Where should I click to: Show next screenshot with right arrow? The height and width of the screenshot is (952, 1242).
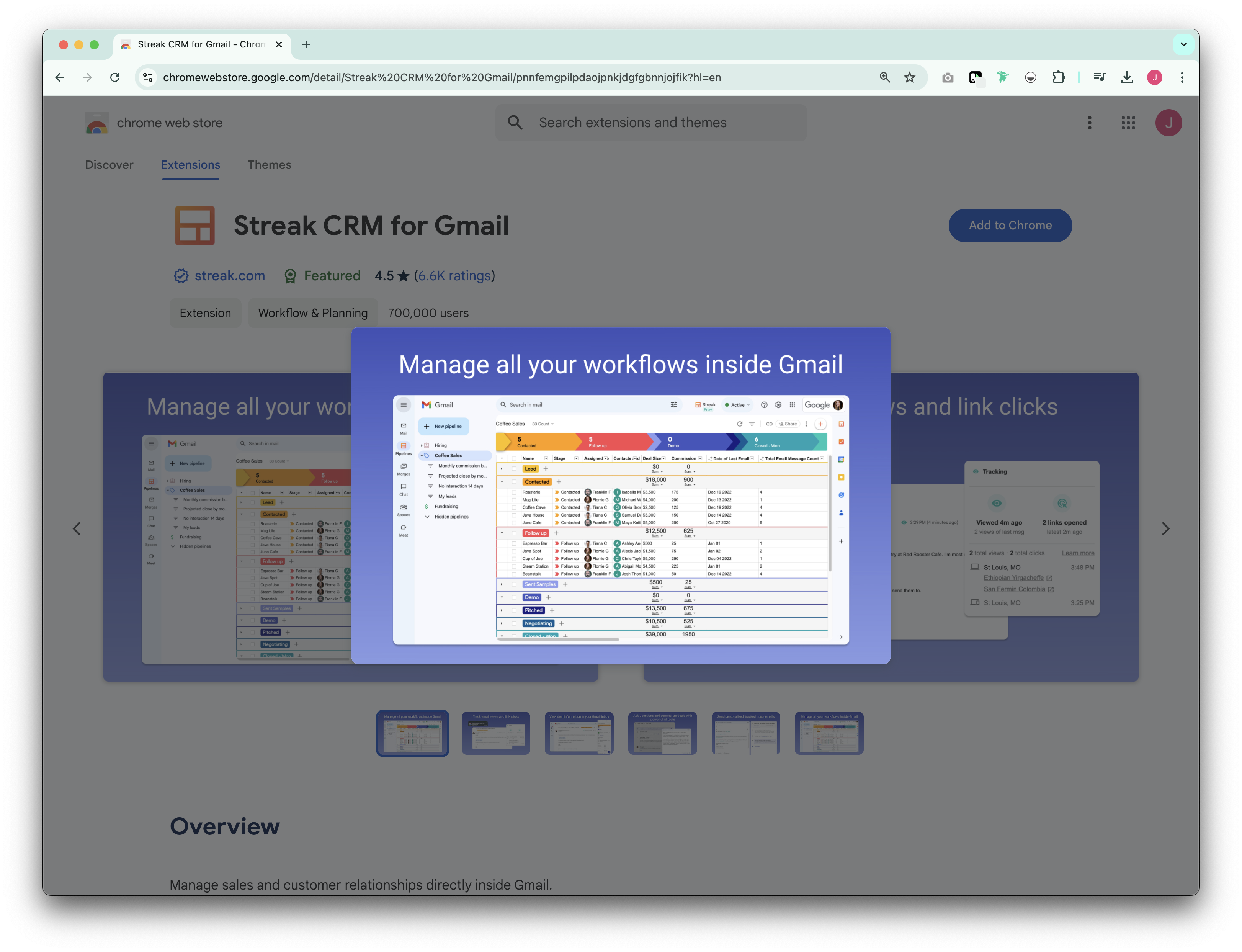coord(1165,529)
